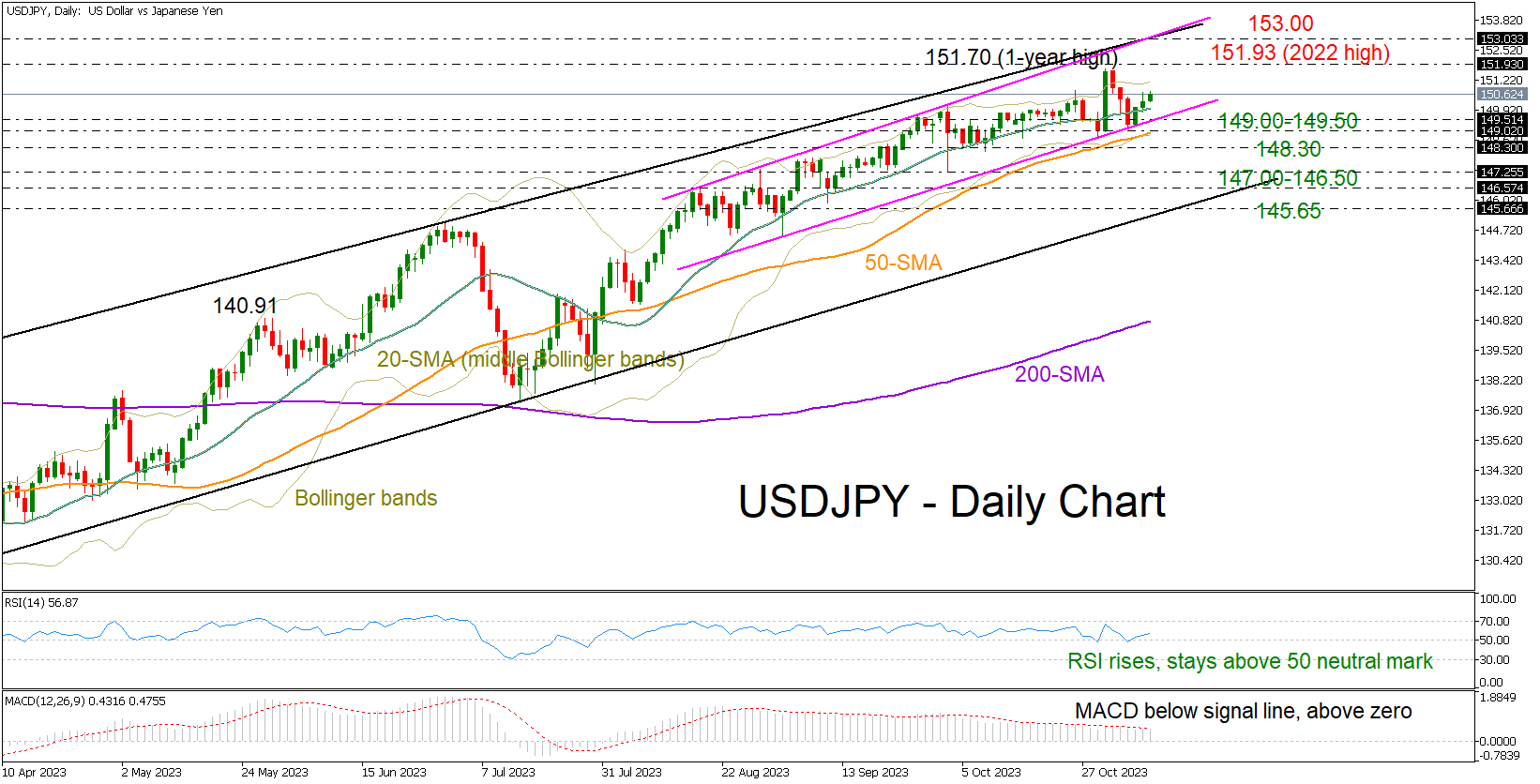1540x784 pixels.
Task: Click the 151.930 price axis tag
Action: [x=1502, y=64]
